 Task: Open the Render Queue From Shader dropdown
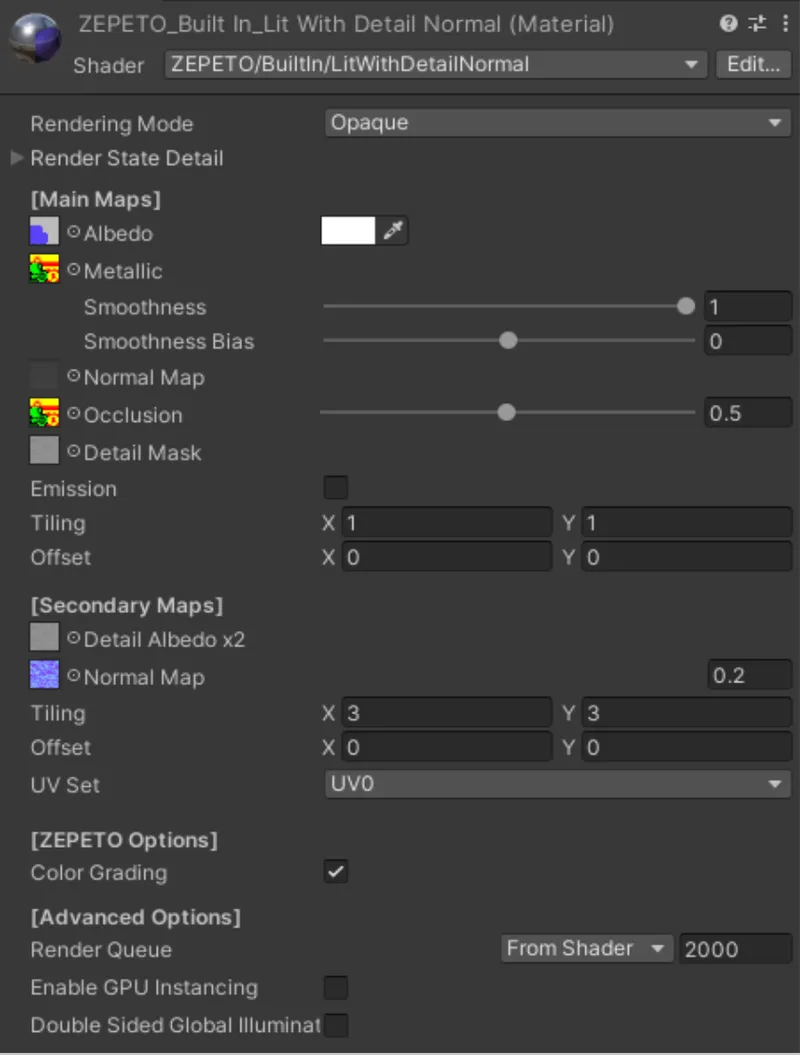pos(586,948)
